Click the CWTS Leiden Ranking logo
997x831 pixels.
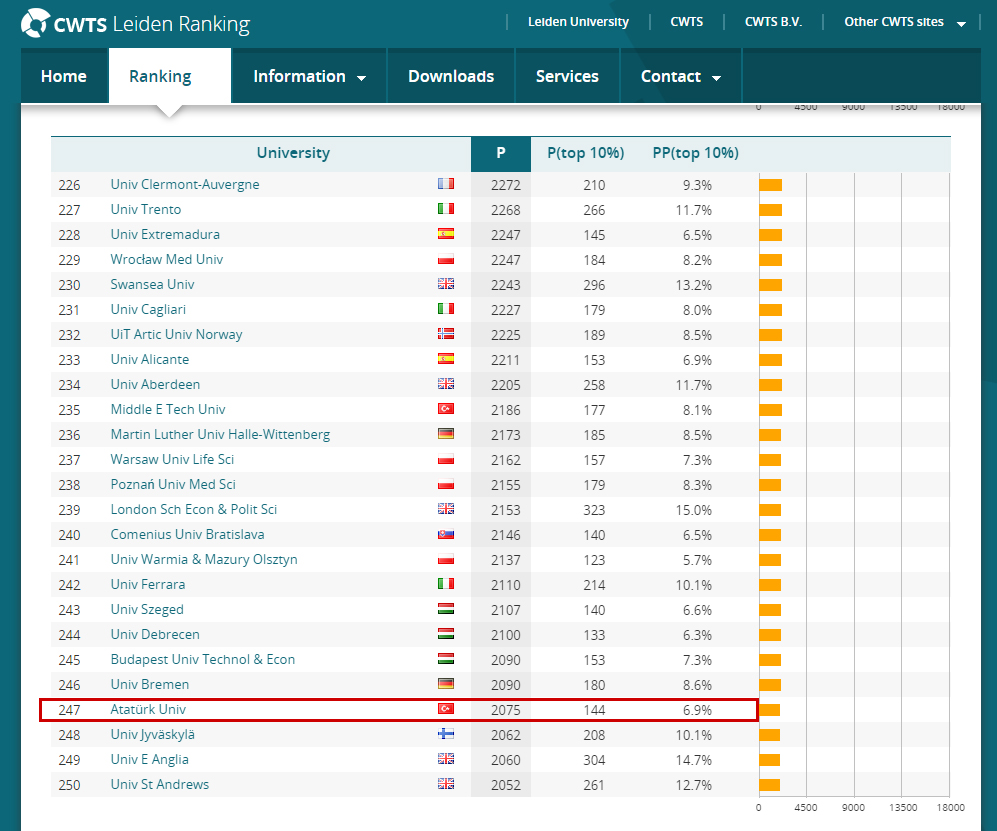click(136, 24)
